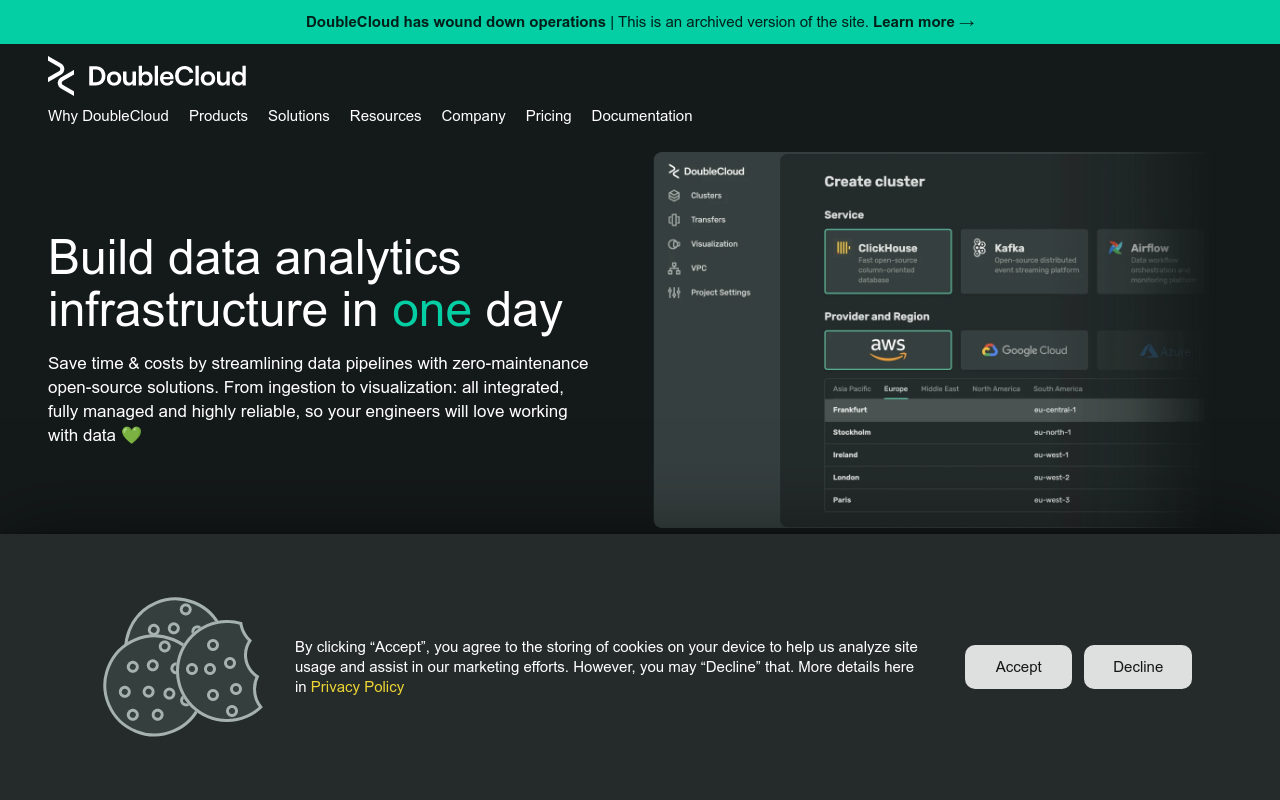The image size is (1280, 800).
Task: Switch to the Asia Pacific region tab
Action: (852, 389)
